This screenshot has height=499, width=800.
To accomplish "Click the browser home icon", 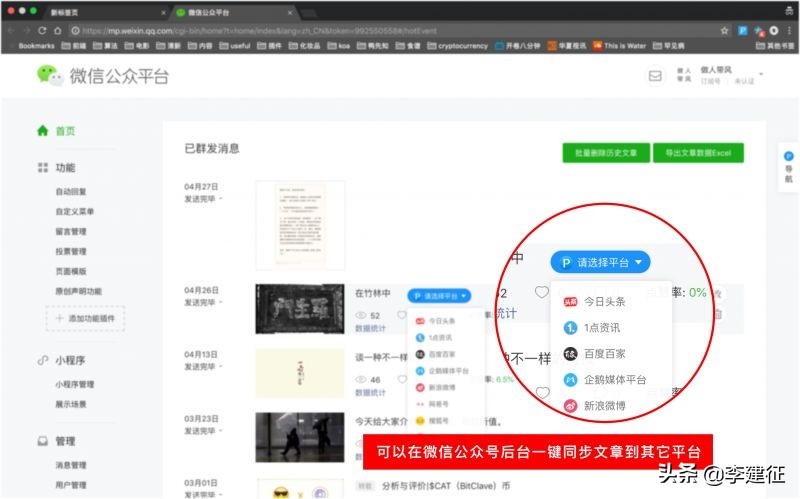I will tap(58, 31).
